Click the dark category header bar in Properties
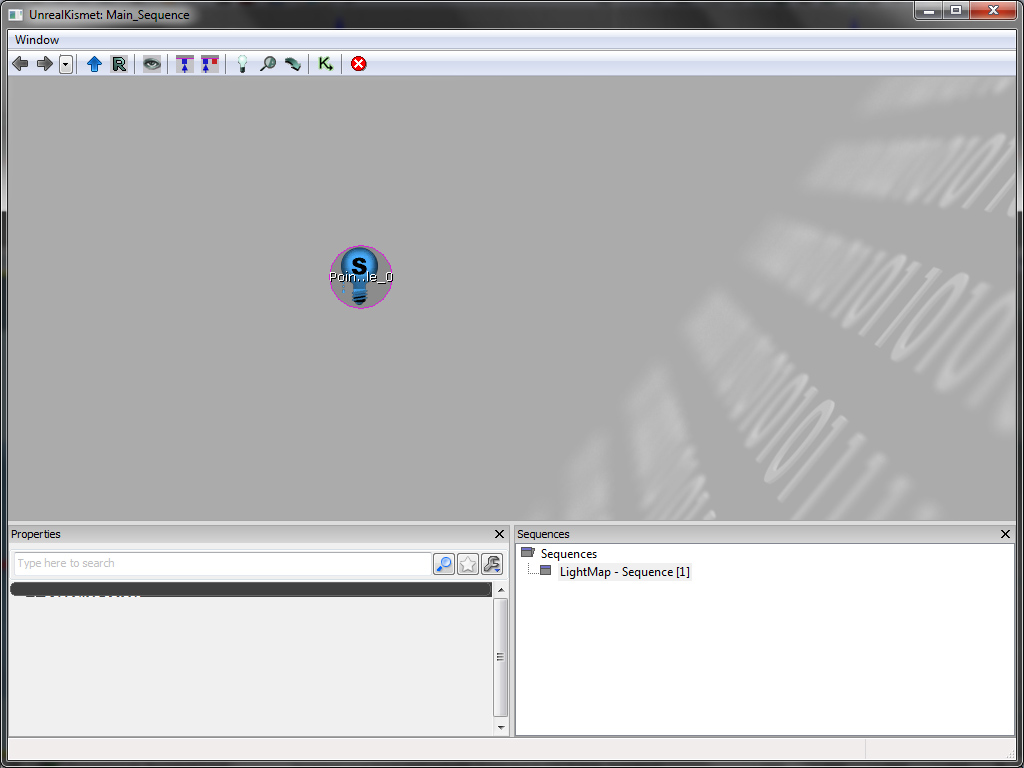 click(x=251, y=589)
